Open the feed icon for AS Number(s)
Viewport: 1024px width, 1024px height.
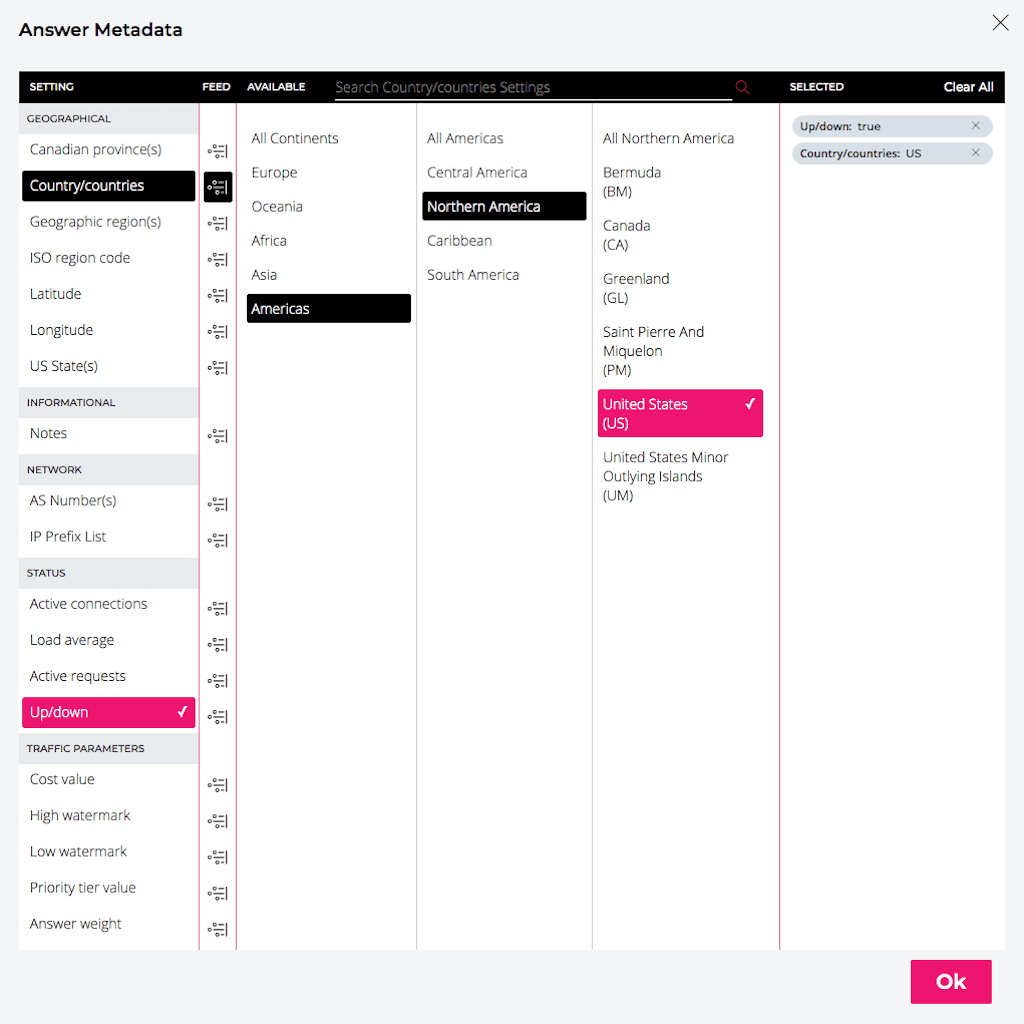coord(217,504)
